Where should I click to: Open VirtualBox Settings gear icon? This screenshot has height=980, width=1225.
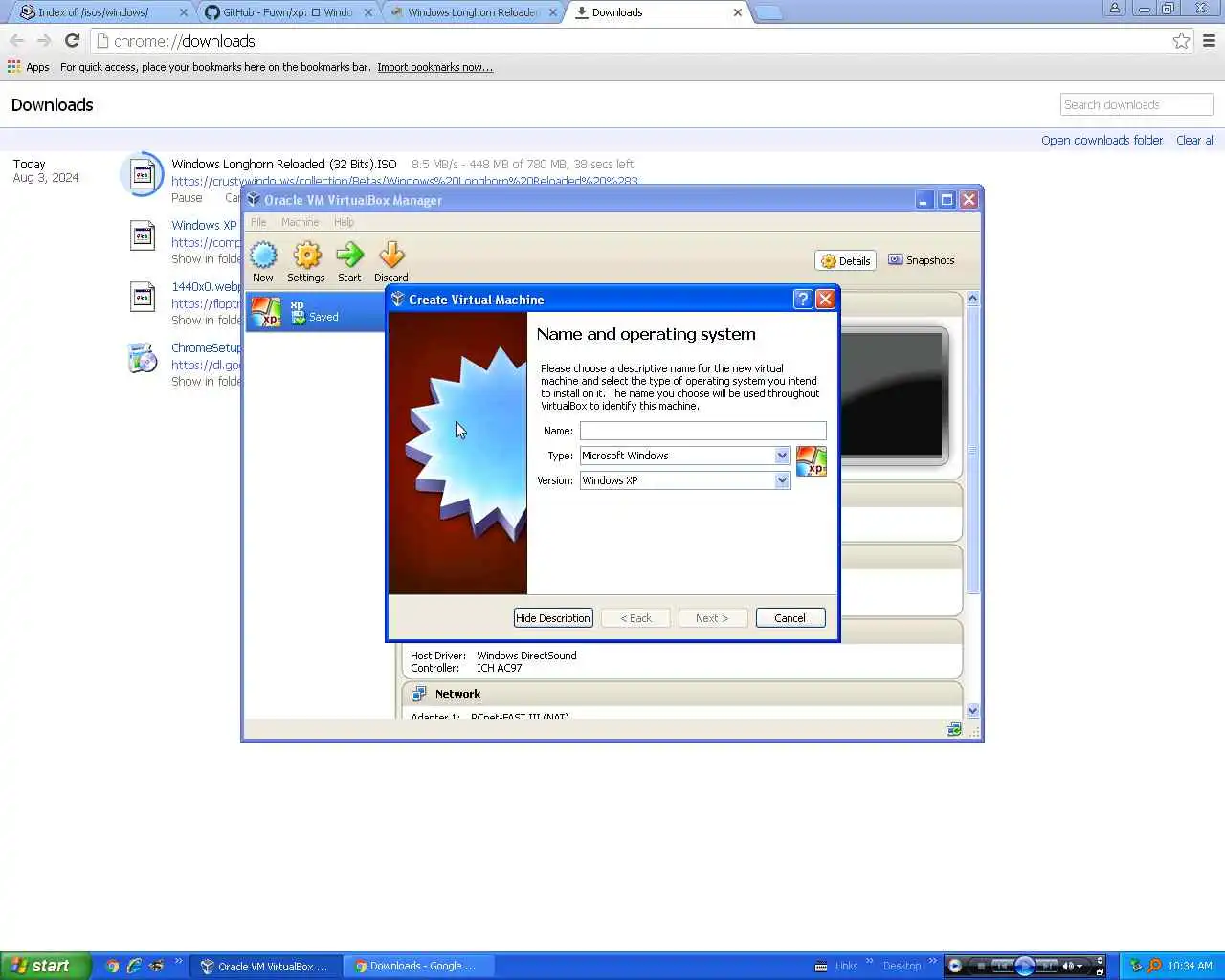pos(306,261)
